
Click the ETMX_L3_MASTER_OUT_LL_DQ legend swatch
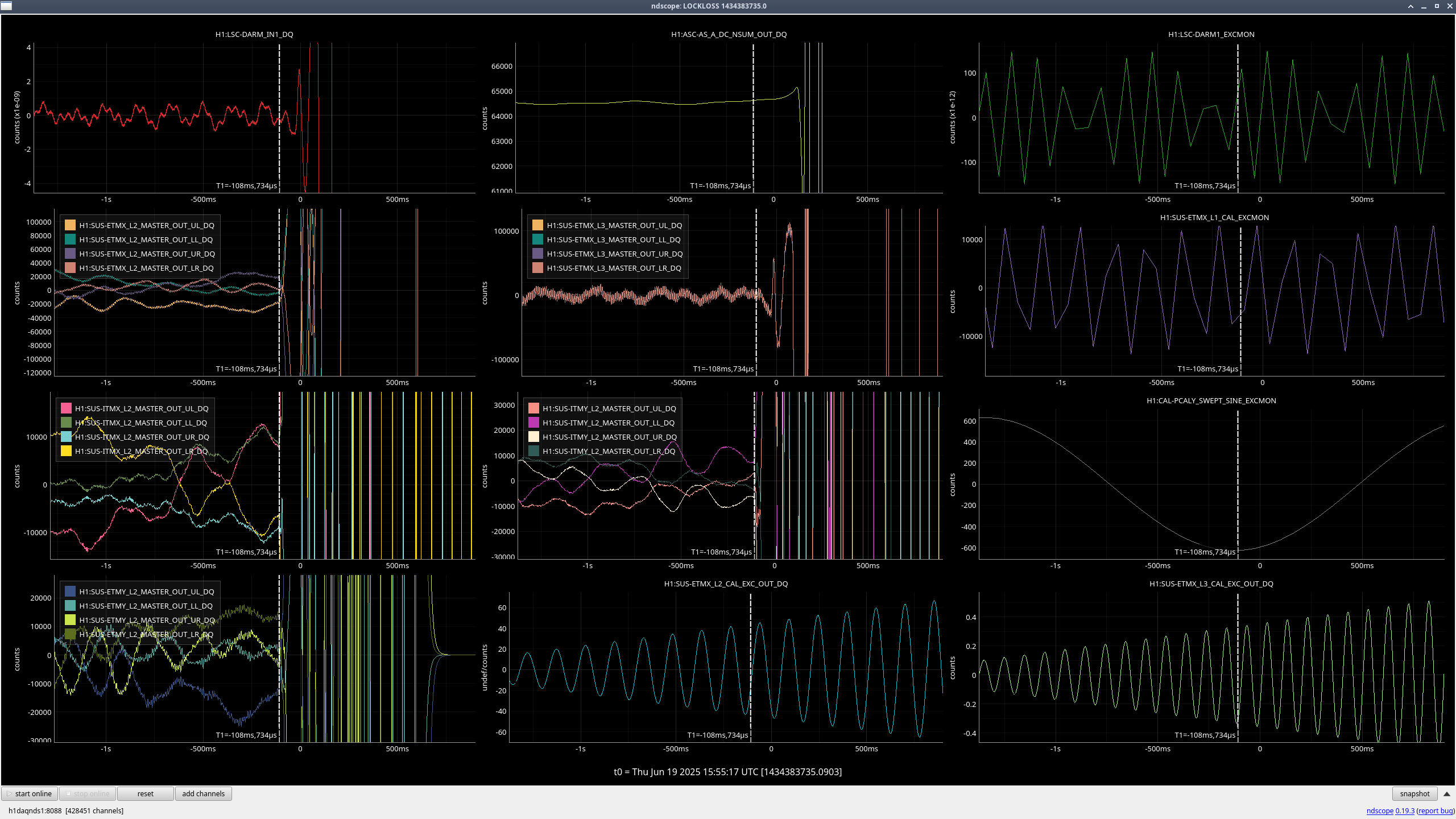tap(537, 239)
